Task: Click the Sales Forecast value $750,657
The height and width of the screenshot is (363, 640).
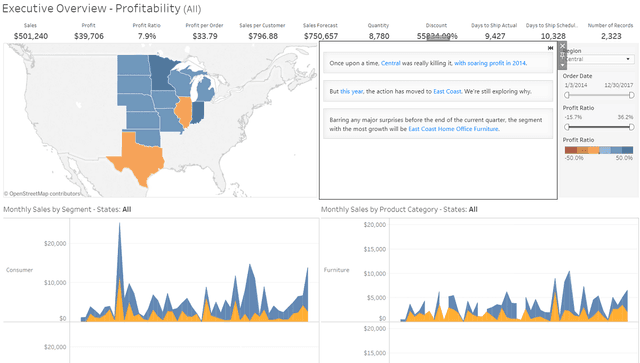Action: [321, 36]
